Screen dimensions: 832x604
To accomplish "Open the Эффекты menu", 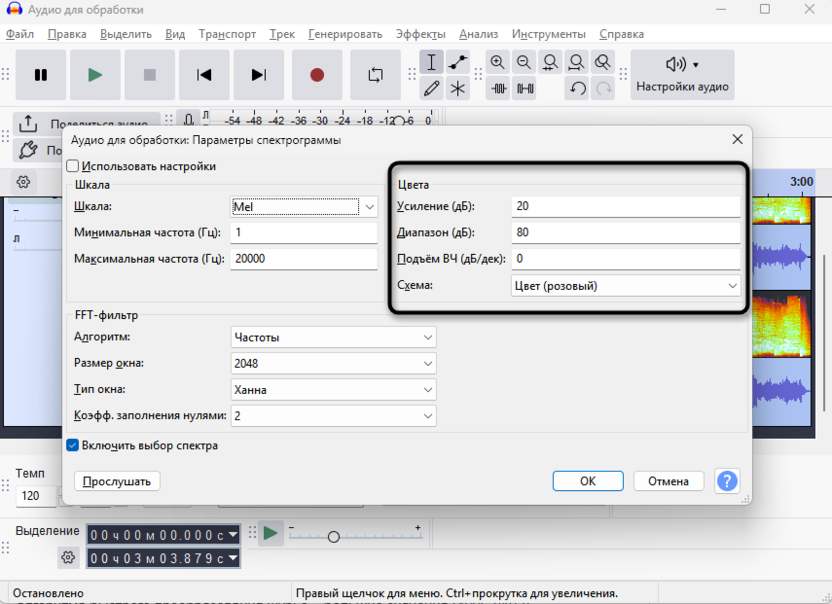I will (420, 34).
